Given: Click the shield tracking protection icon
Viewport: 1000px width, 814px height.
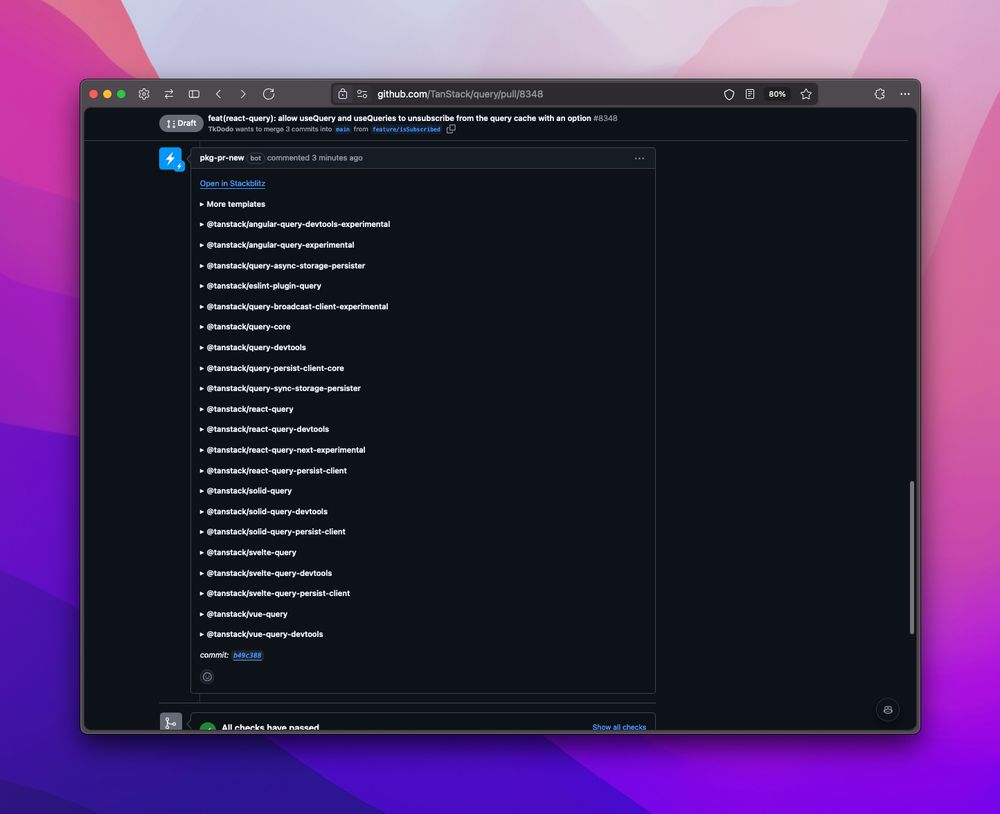Looking at the screenshot, I should [729, 94].
